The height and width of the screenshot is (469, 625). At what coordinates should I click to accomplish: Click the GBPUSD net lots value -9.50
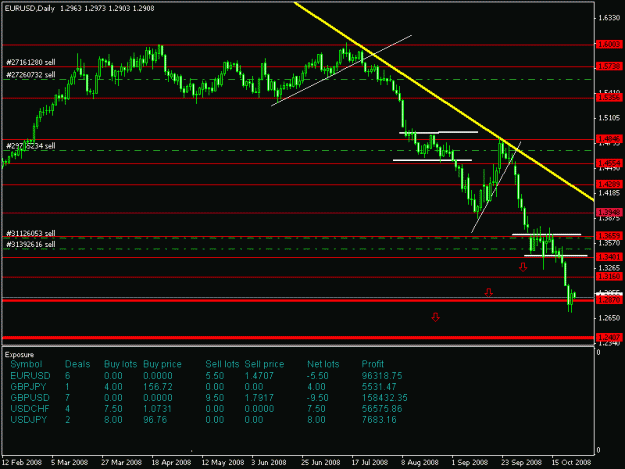pyautogui.click(x=318, y=398)
